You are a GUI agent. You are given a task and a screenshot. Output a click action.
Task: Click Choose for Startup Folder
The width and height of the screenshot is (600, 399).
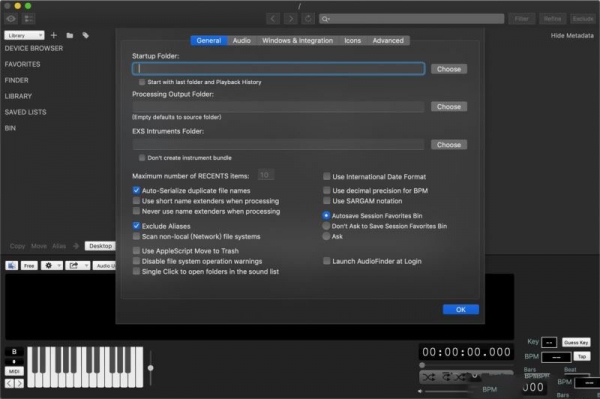click(x=449, y=69)
